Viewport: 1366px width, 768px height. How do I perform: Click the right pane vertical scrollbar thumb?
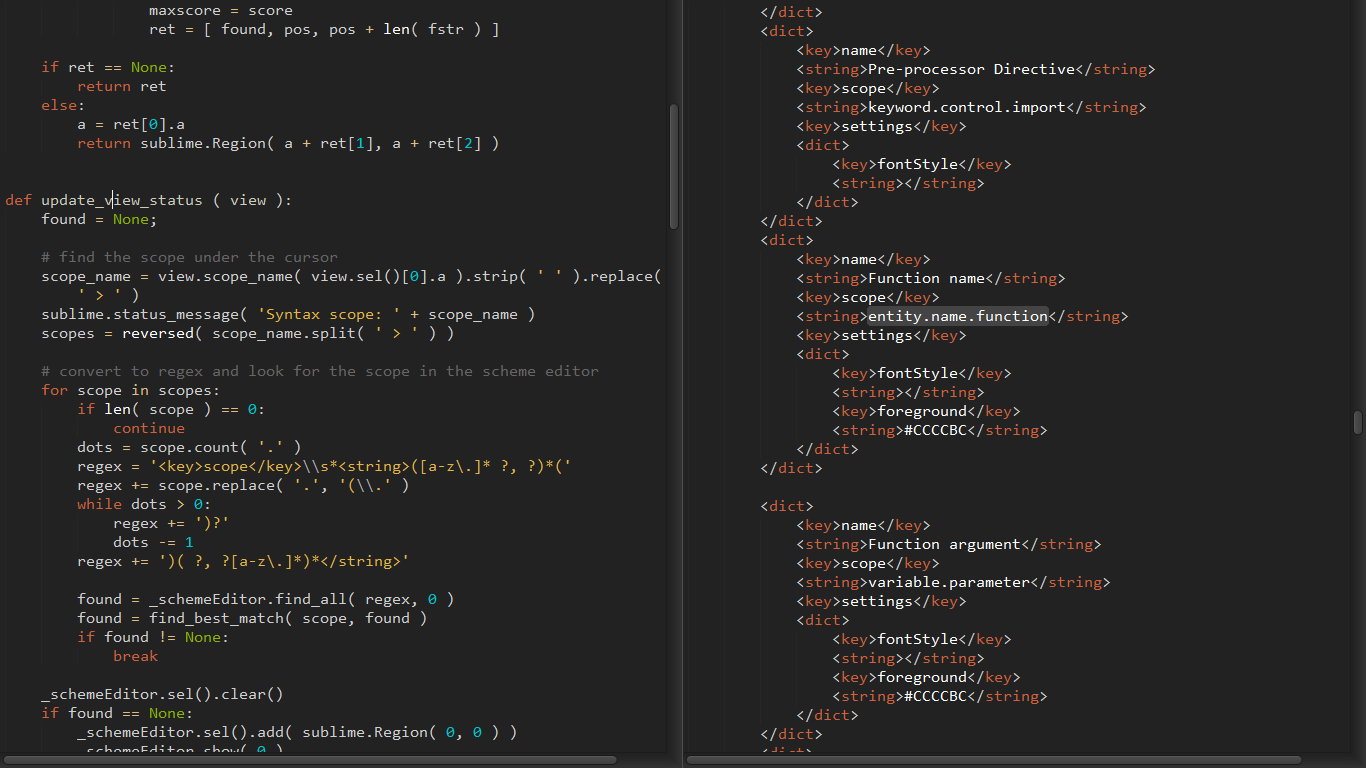(x=1358, y=422)
